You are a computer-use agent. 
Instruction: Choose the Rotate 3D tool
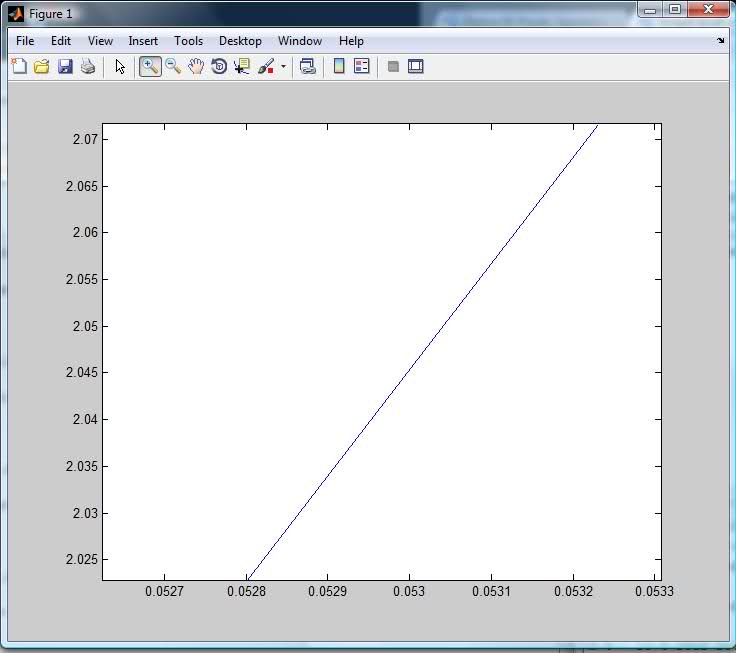point(219,67)
